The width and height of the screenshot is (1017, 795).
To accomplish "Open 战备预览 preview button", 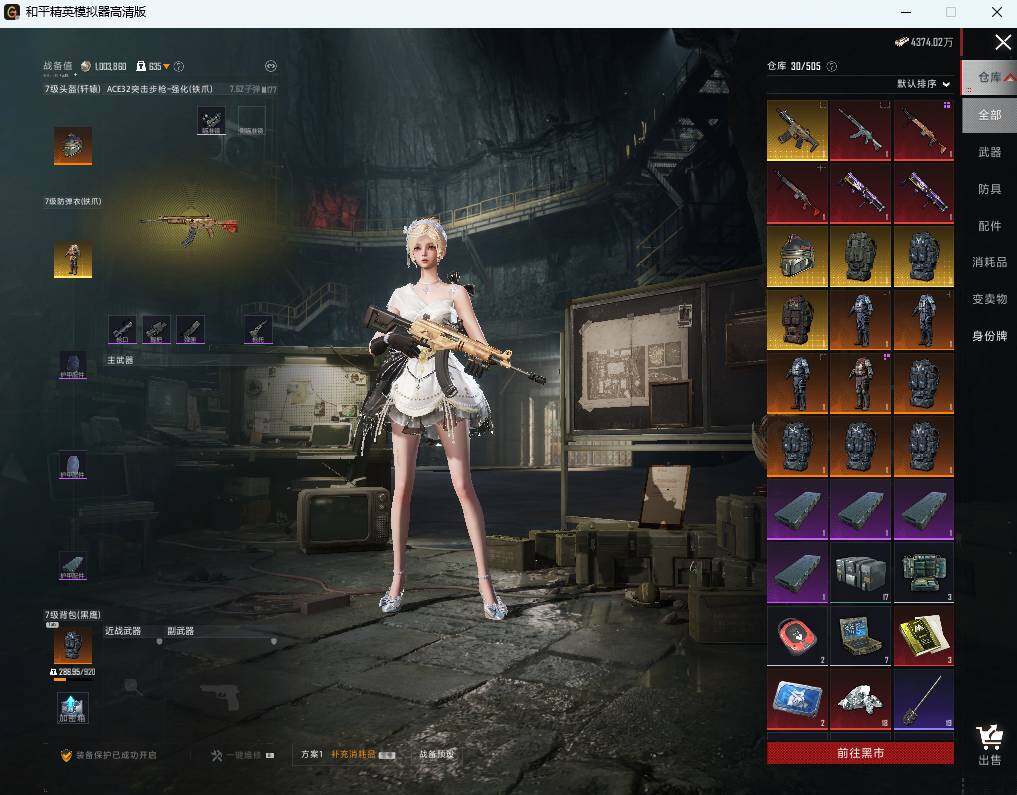I will [437, 754].
